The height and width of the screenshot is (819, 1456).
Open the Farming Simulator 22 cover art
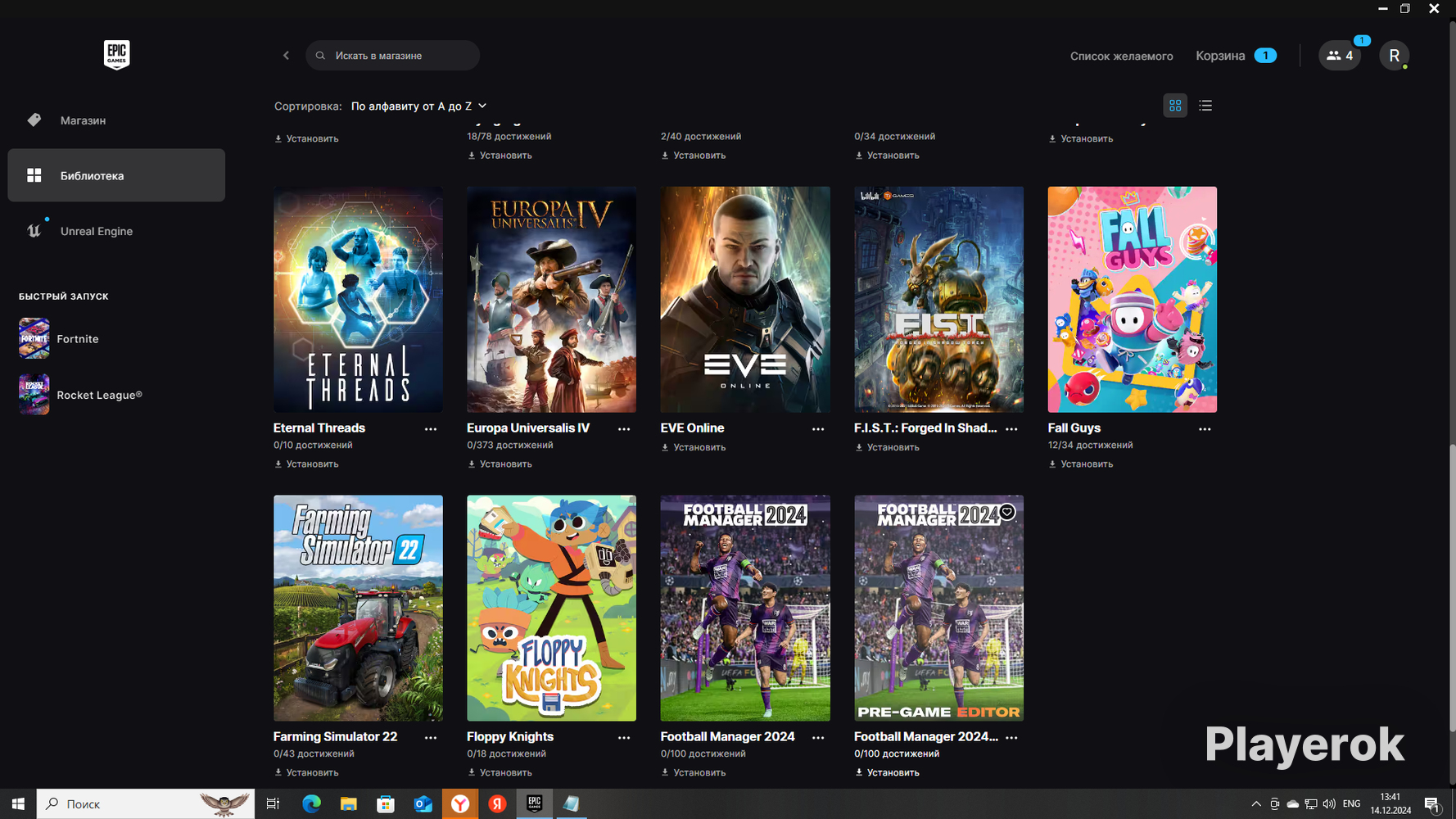[x=358, y=609]
